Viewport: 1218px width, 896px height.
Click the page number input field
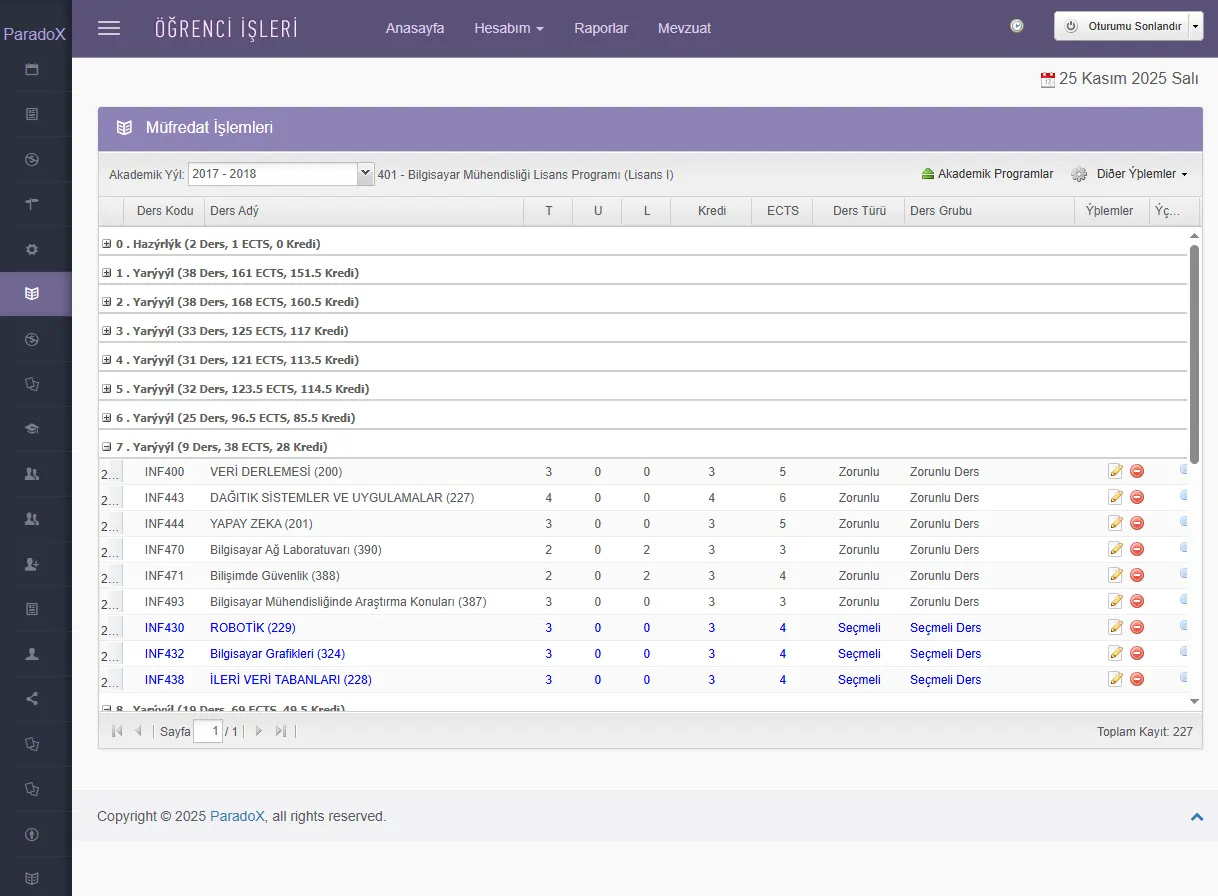208,732
